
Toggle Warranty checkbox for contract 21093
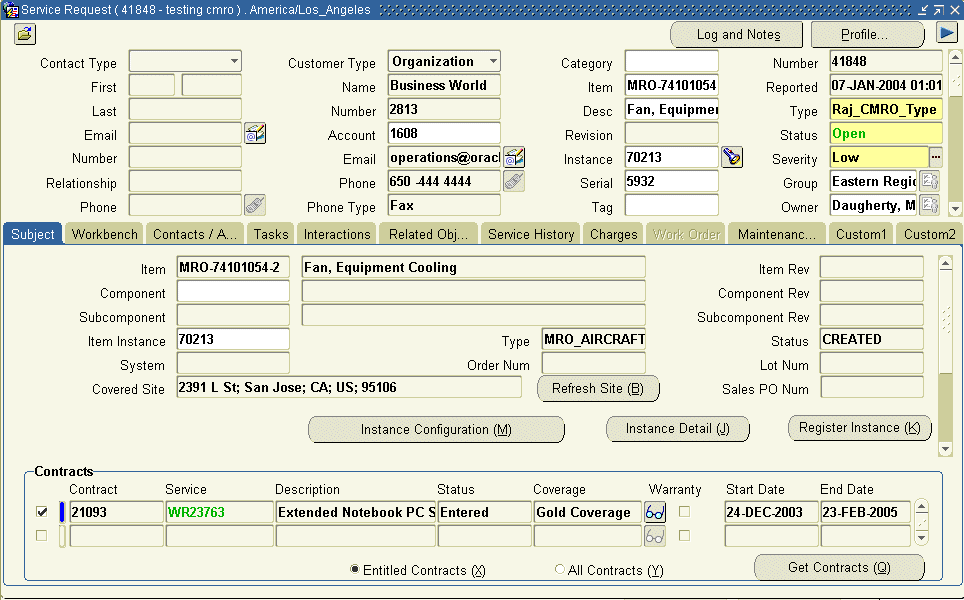tap(684, 511)
